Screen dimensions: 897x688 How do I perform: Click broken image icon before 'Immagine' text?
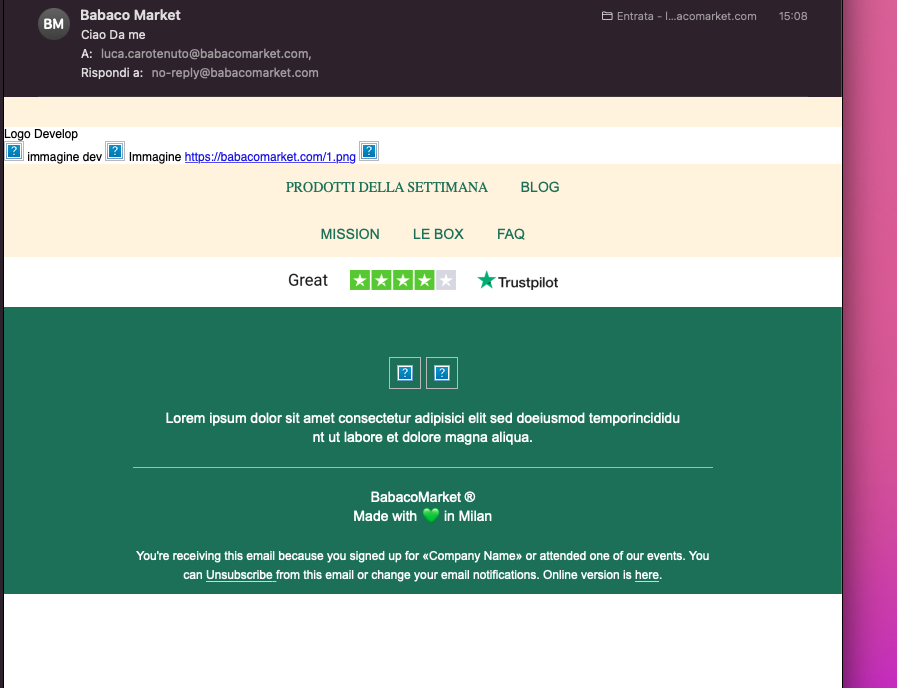point(115,152)
